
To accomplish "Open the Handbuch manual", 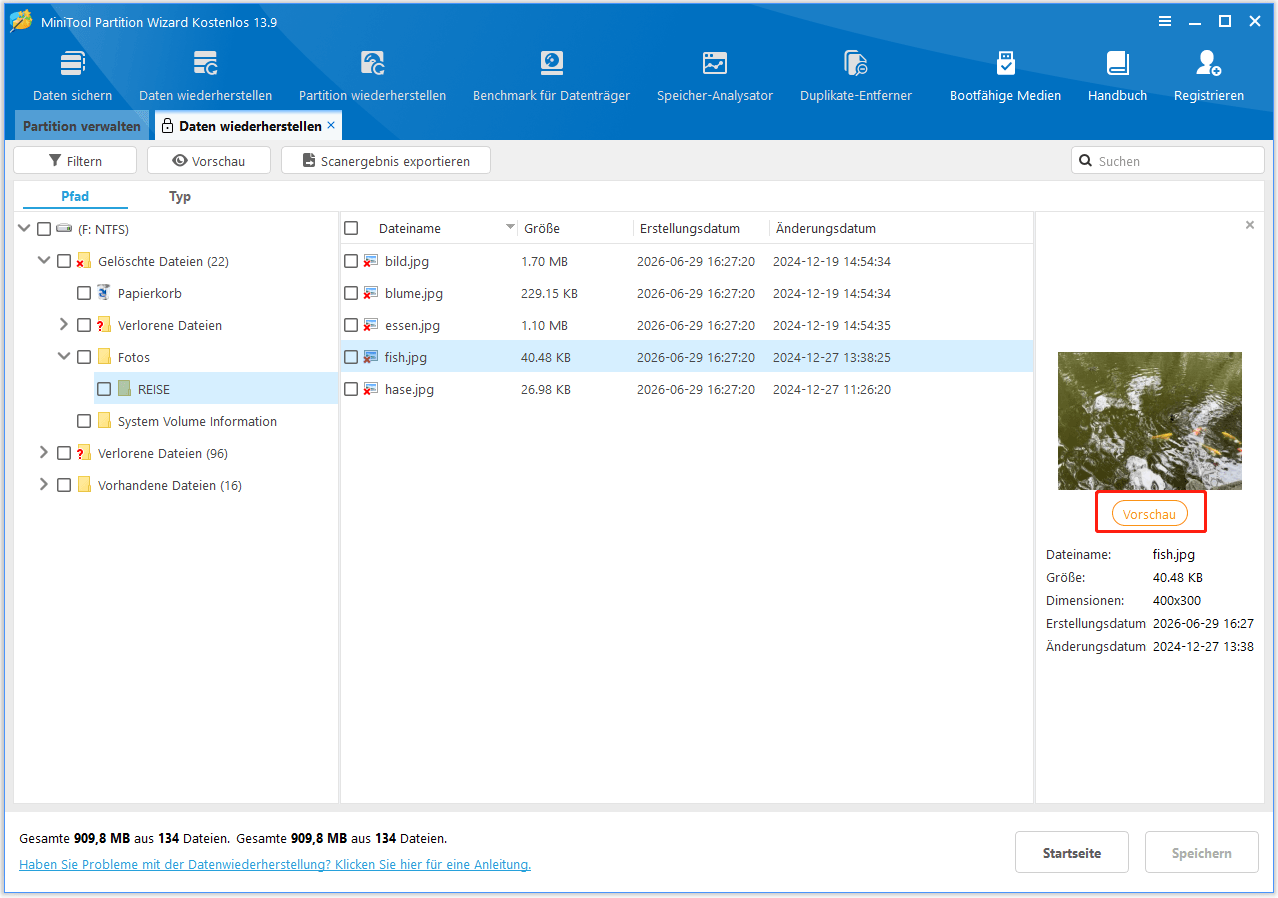I will 1117,76.
